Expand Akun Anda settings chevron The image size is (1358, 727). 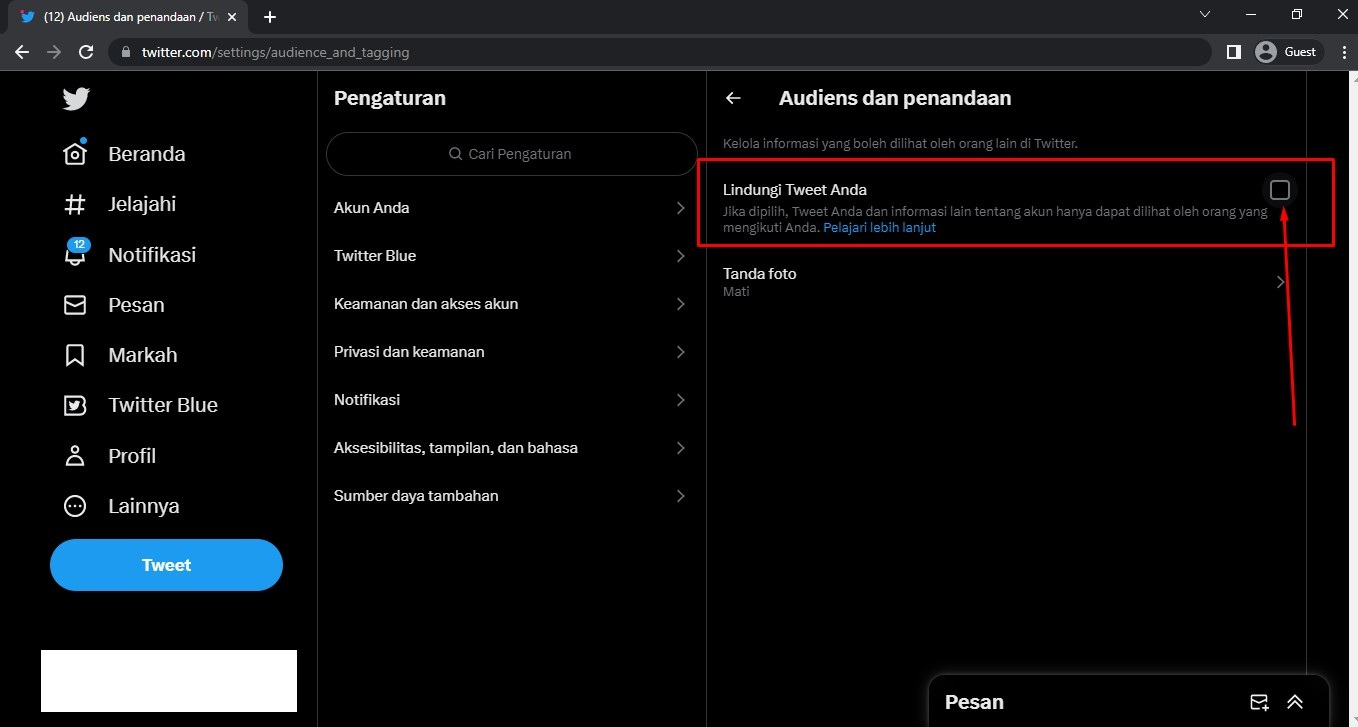click(x=681, y=208)
